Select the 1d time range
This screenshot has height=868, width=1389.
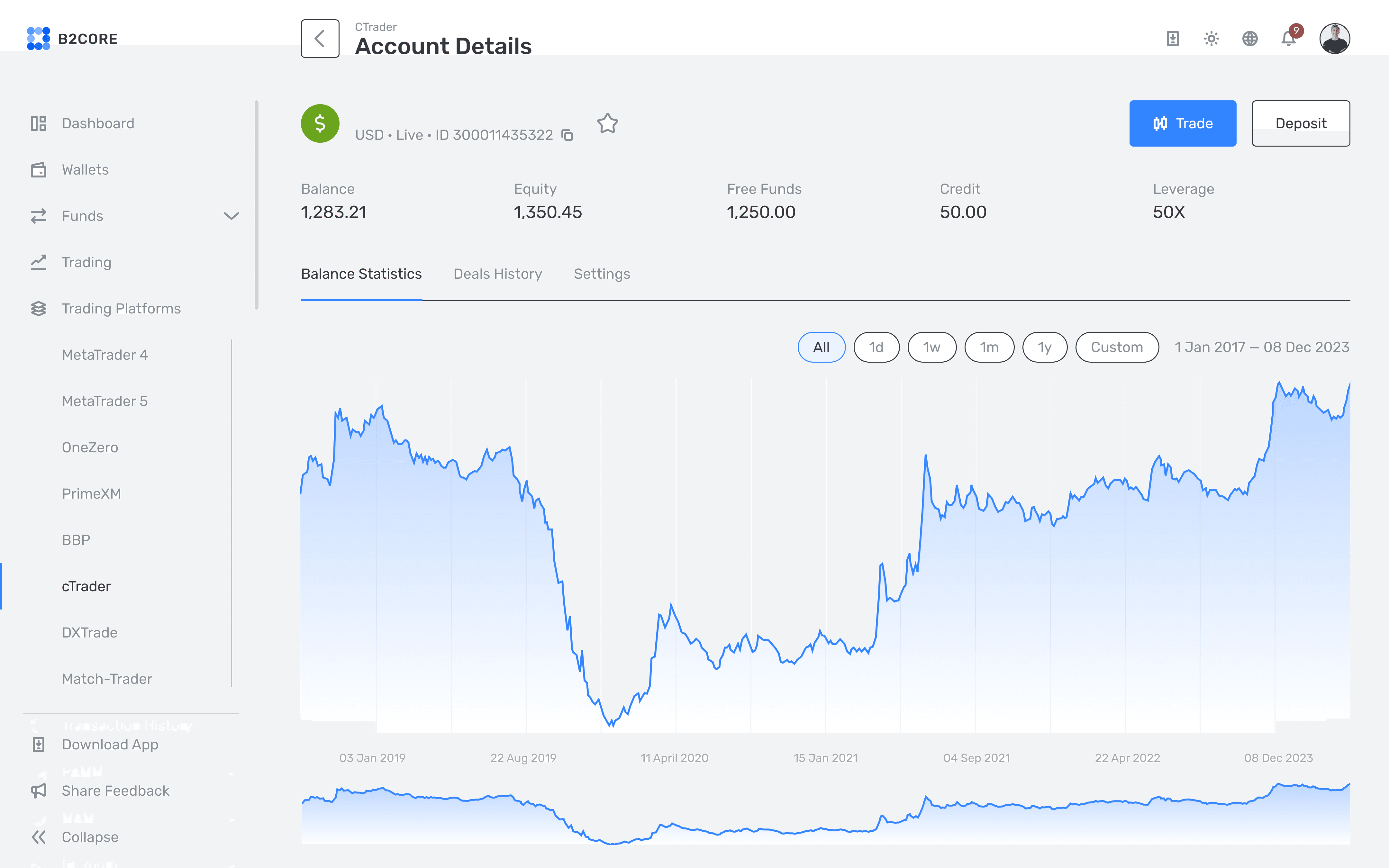pyautogui.click(x=876, y=347)
